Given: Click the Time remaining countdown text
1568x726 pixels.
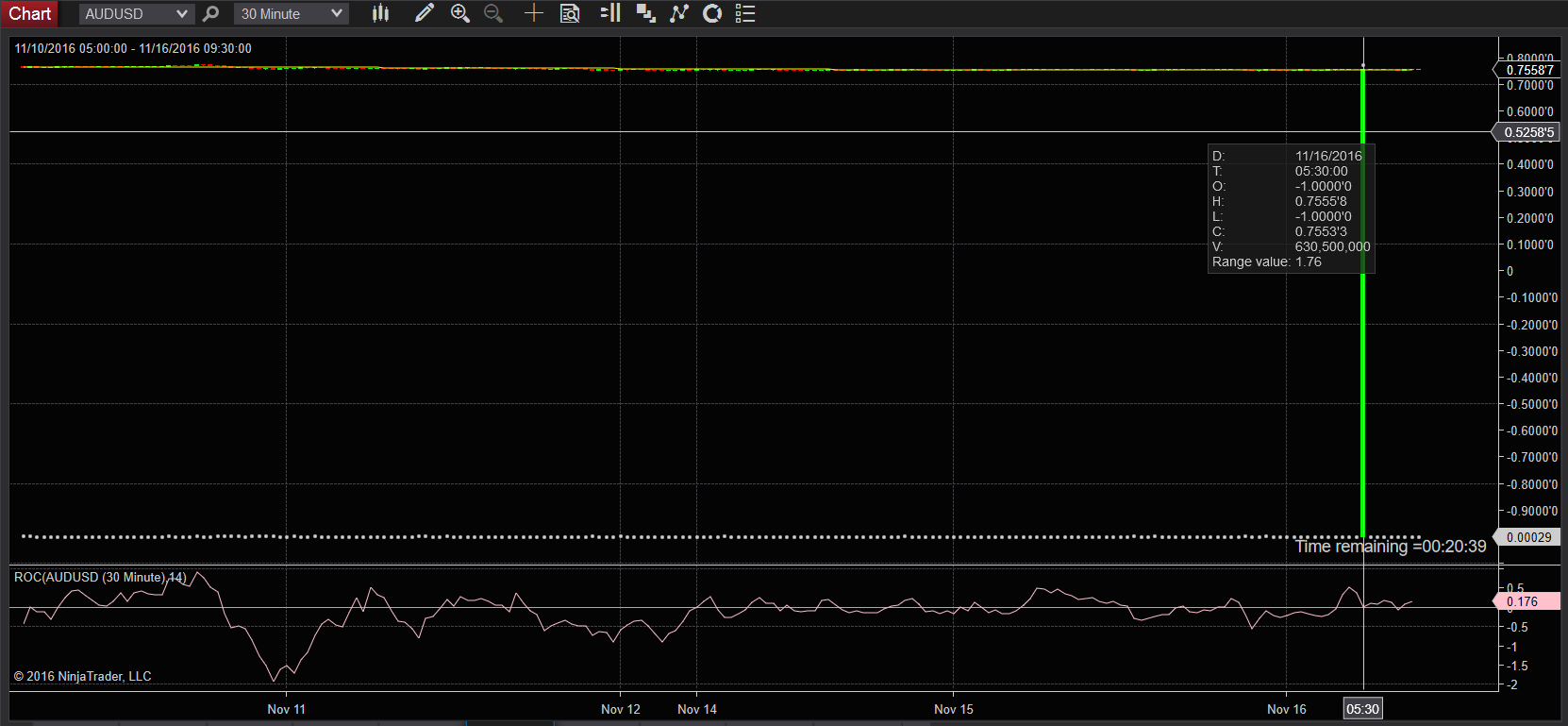Looking at the screenshot, I should click(x=1391, y=546).
